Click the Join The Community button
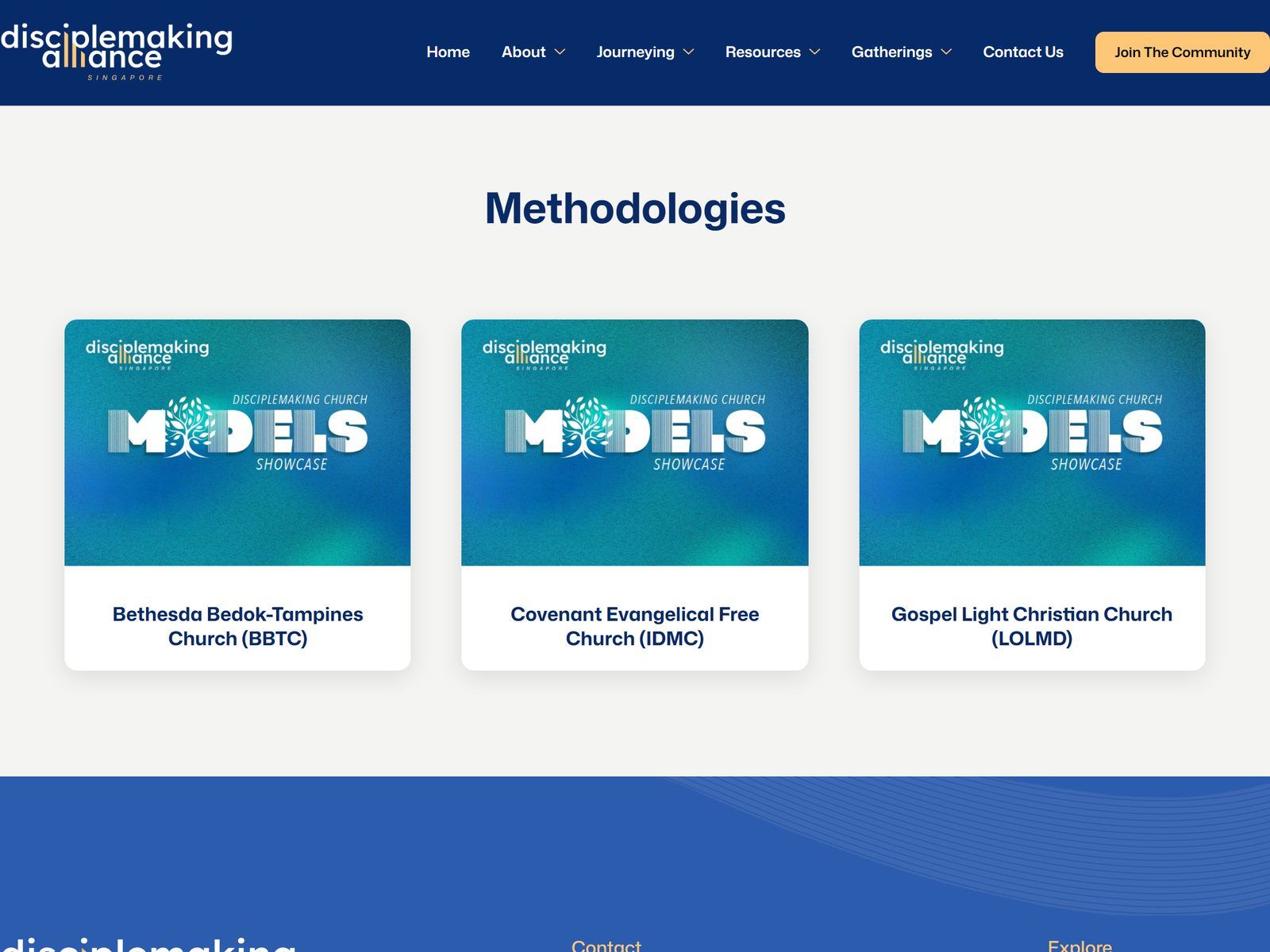1270x952 pixels. 1182,52
